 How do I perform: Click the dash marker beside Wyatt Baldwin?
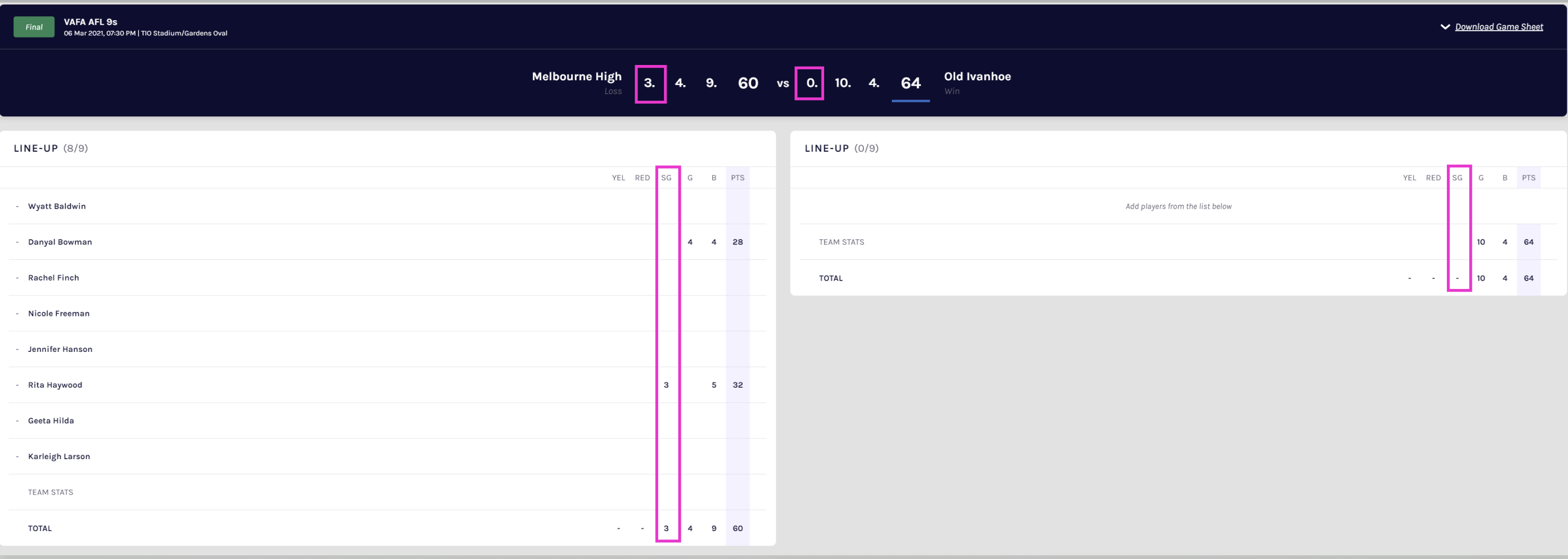click(17, 207)
